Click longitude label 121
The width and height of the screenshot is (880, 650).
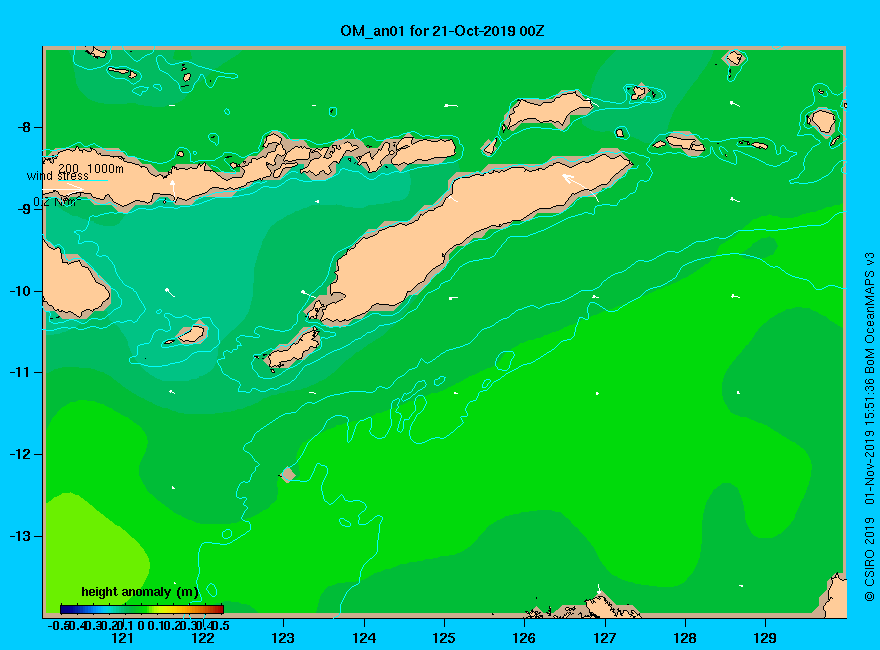coord(122,638)
